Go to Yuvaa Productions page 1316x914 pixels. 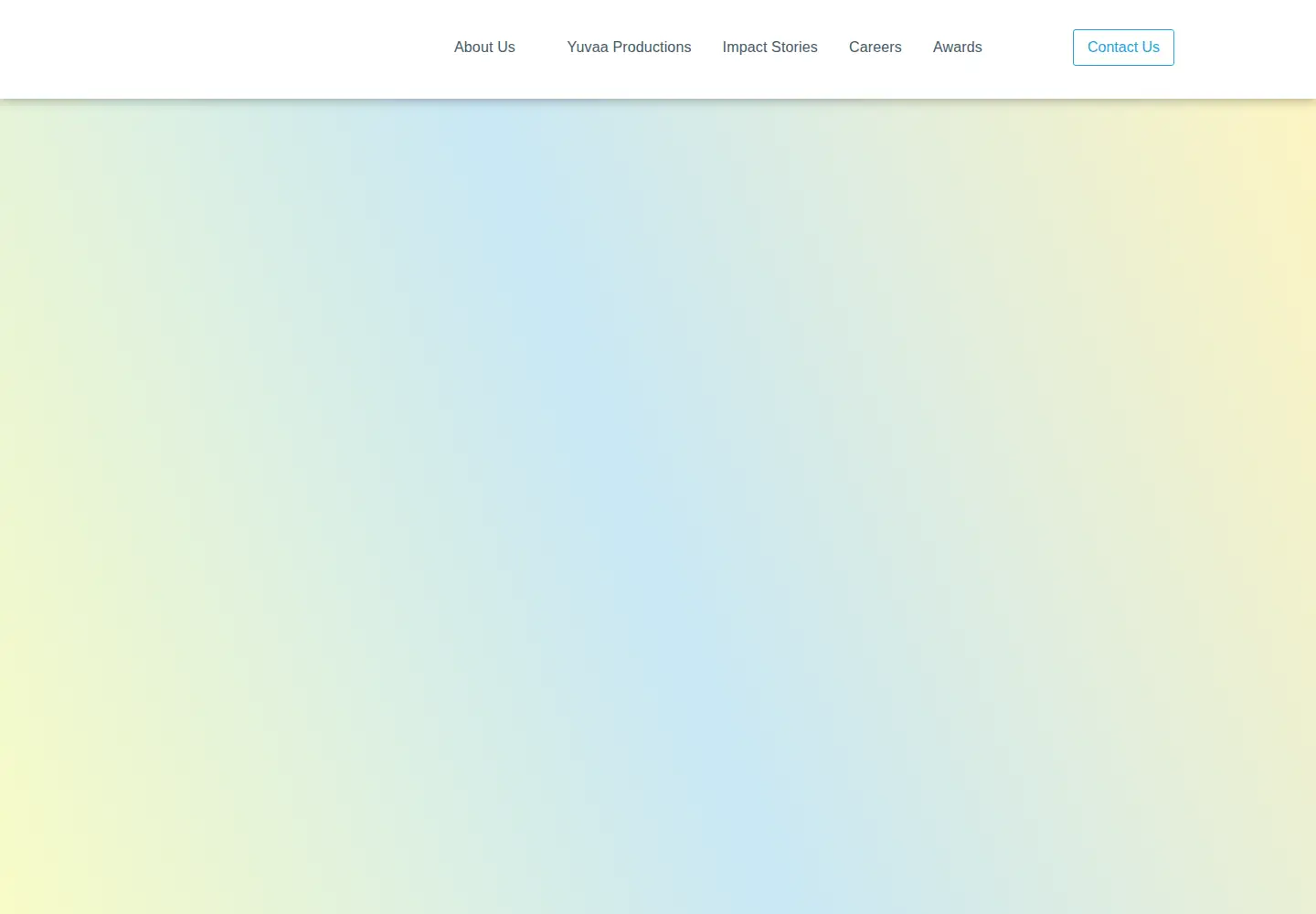629,48
